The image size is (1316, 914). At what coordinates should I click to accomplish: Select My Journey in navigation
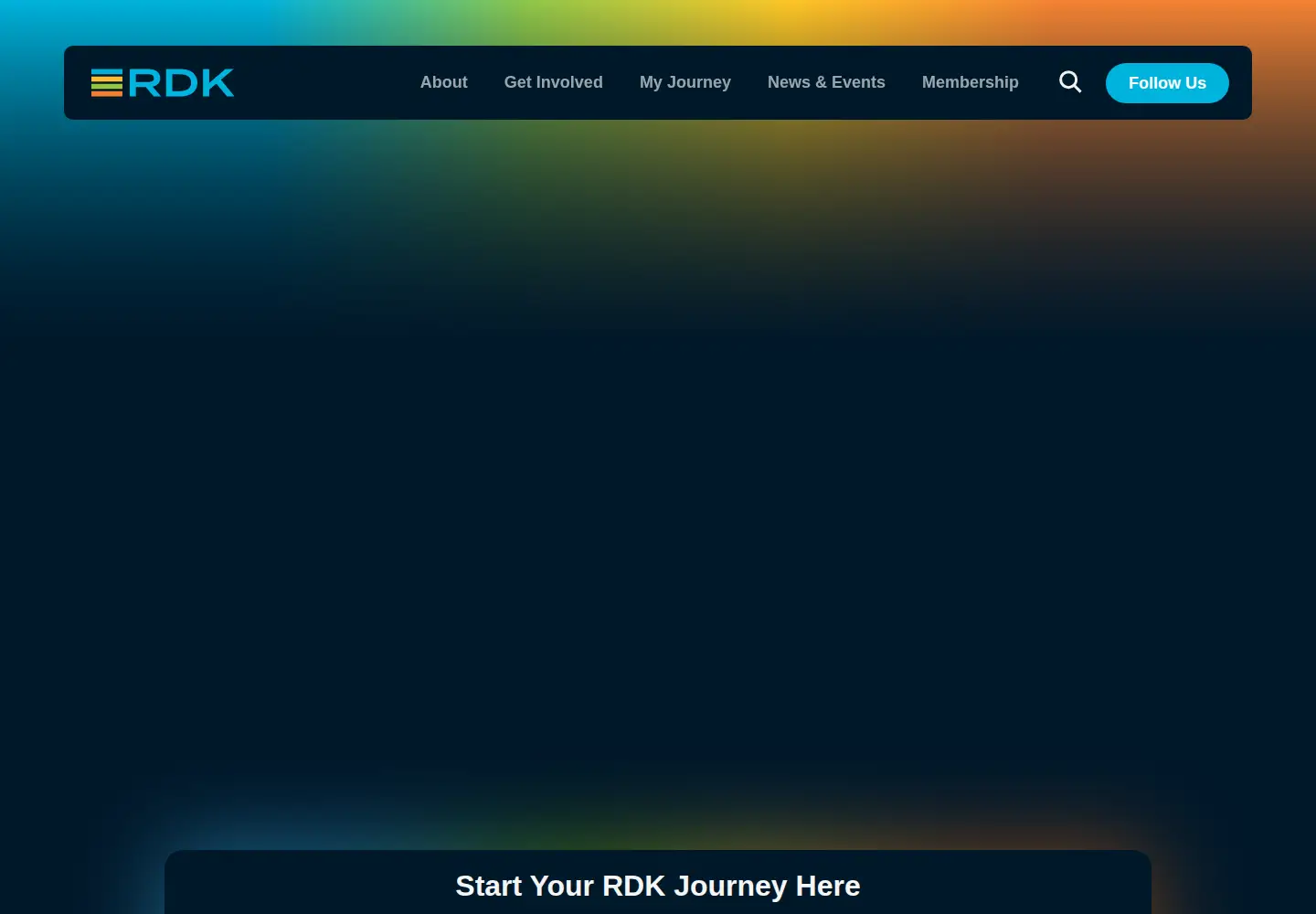[x=685, y=82]
